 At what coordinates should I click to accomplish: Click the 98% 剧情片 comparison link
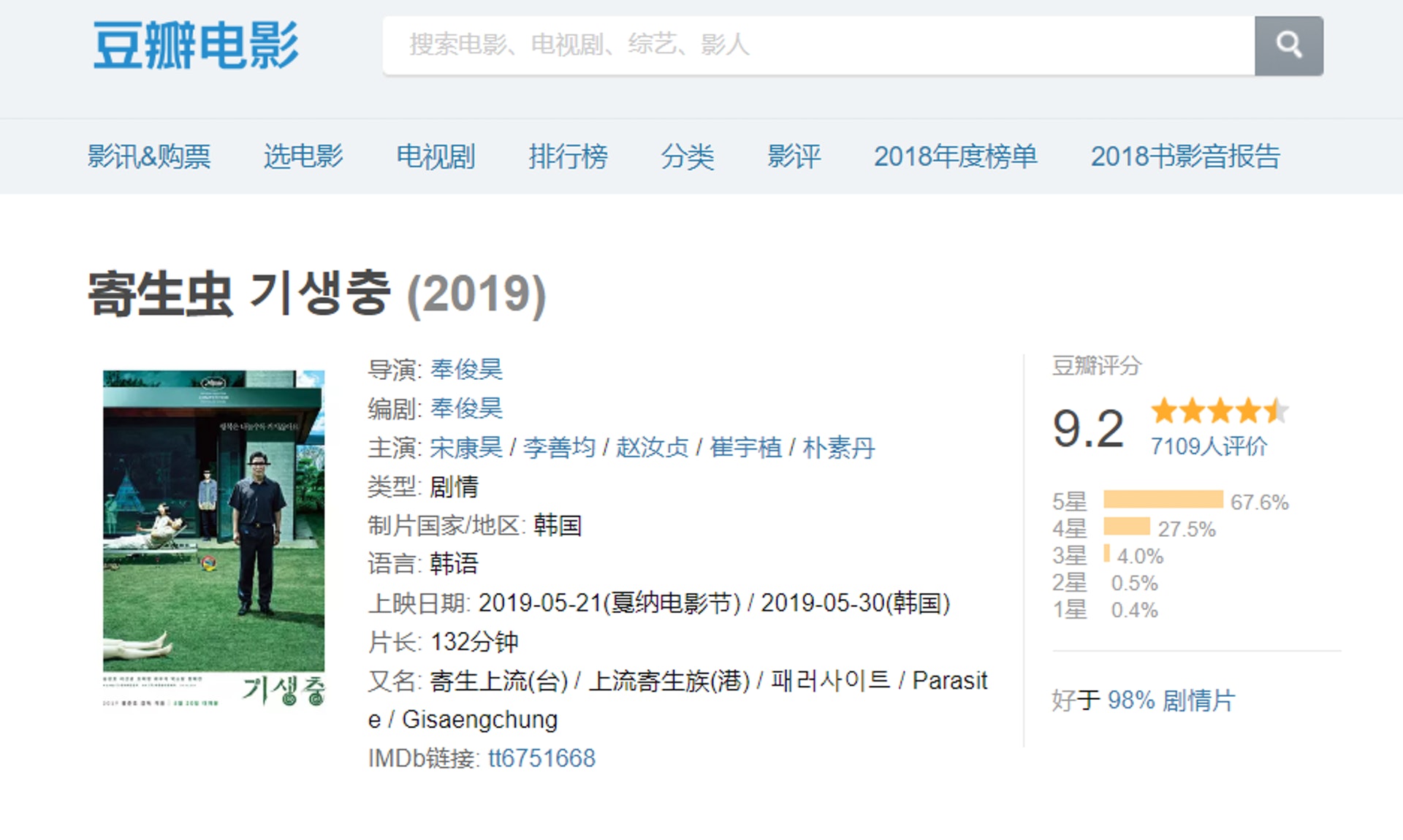pyautogui.click(x=1171, y=700)
